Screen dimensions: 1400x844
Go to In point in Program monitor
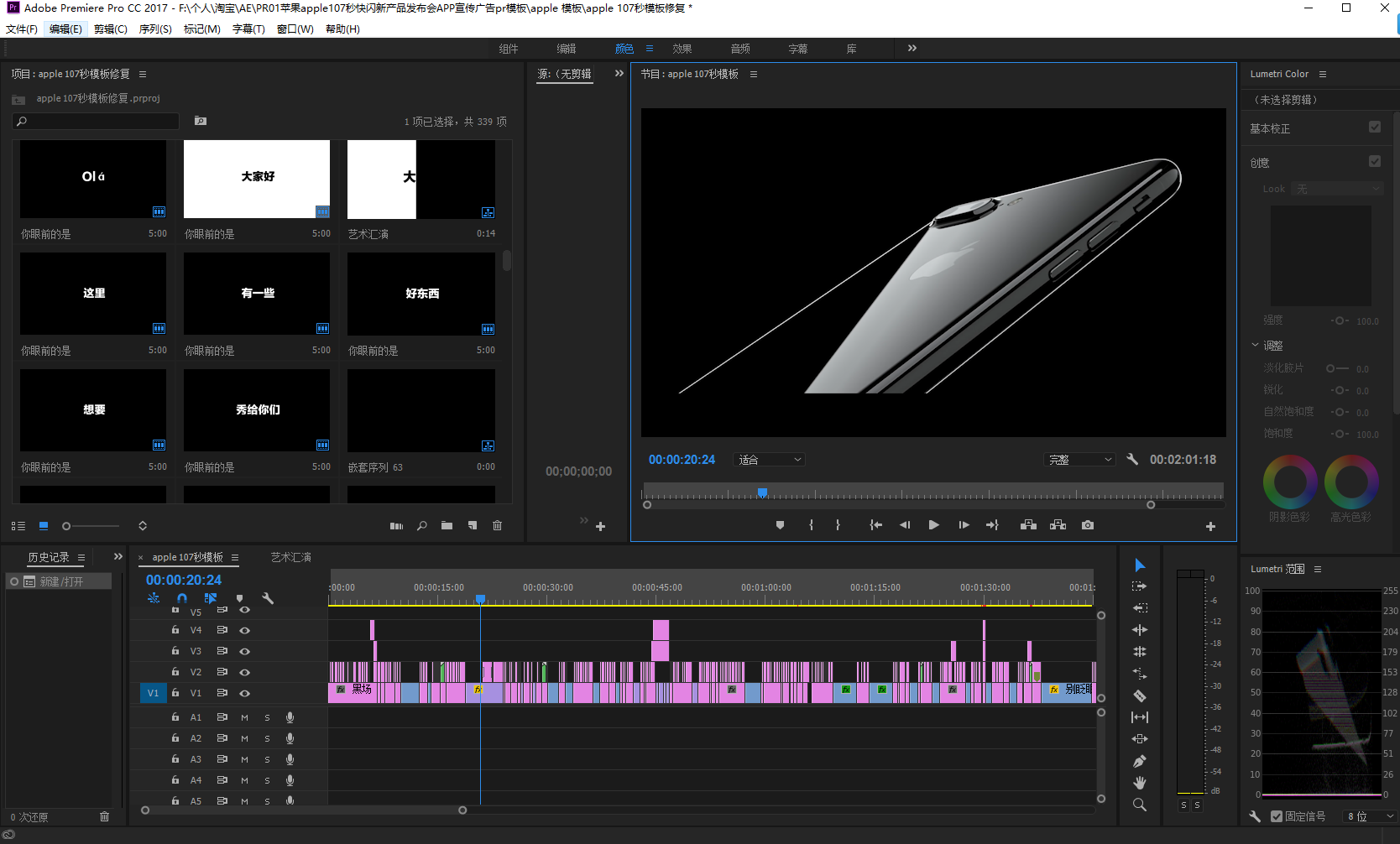pyautogui.click(x=876, y=525)
